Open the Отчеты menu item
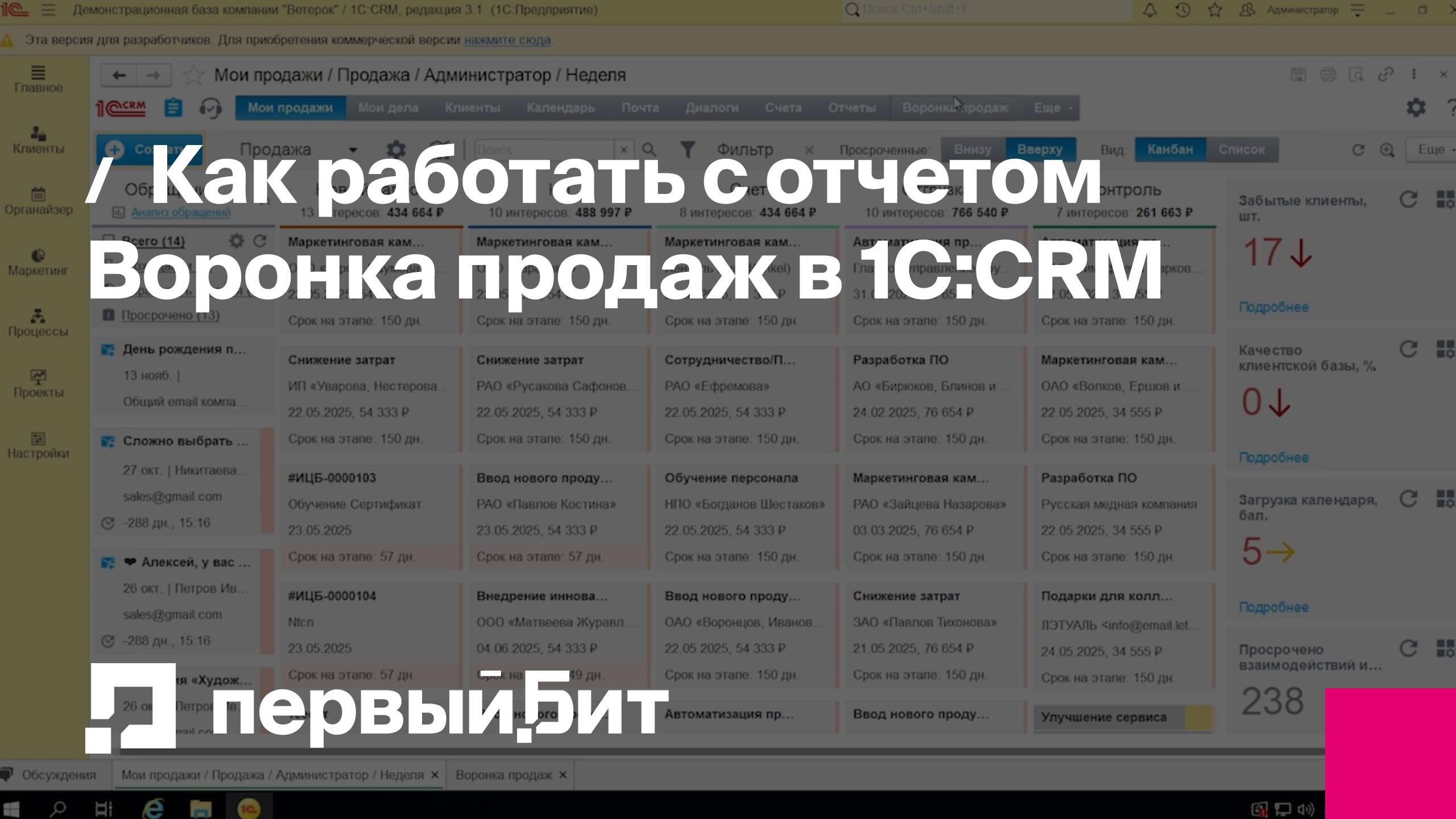 [851, 108]
